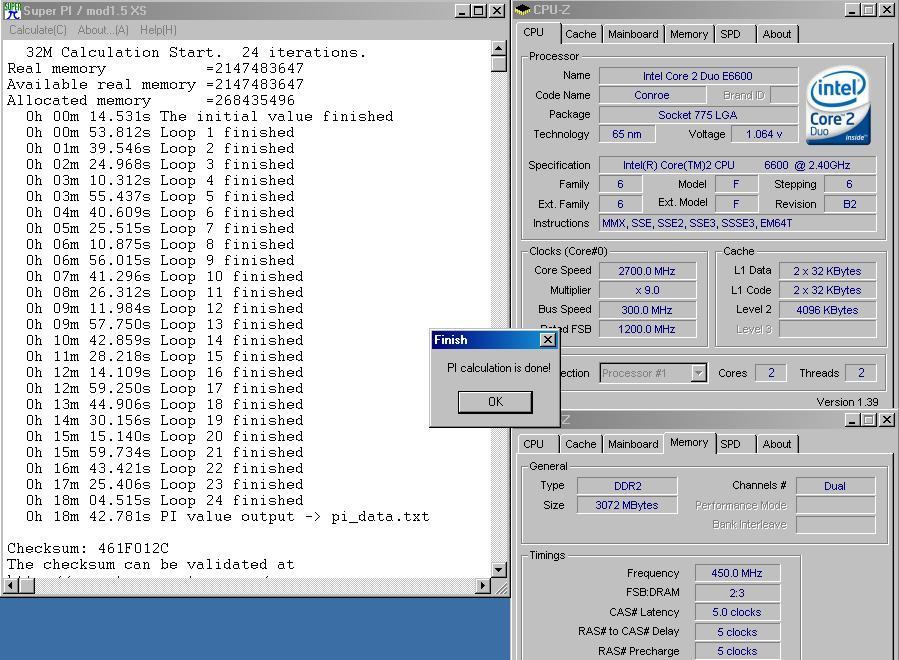Click the Revision value 'B2'
Screen dimensions: 899x660
(850, 204)
